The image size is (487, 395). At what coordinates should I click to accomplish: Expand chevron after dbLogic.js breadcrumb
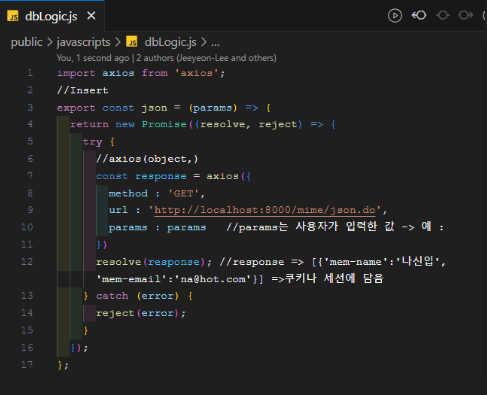coord(204,42)
